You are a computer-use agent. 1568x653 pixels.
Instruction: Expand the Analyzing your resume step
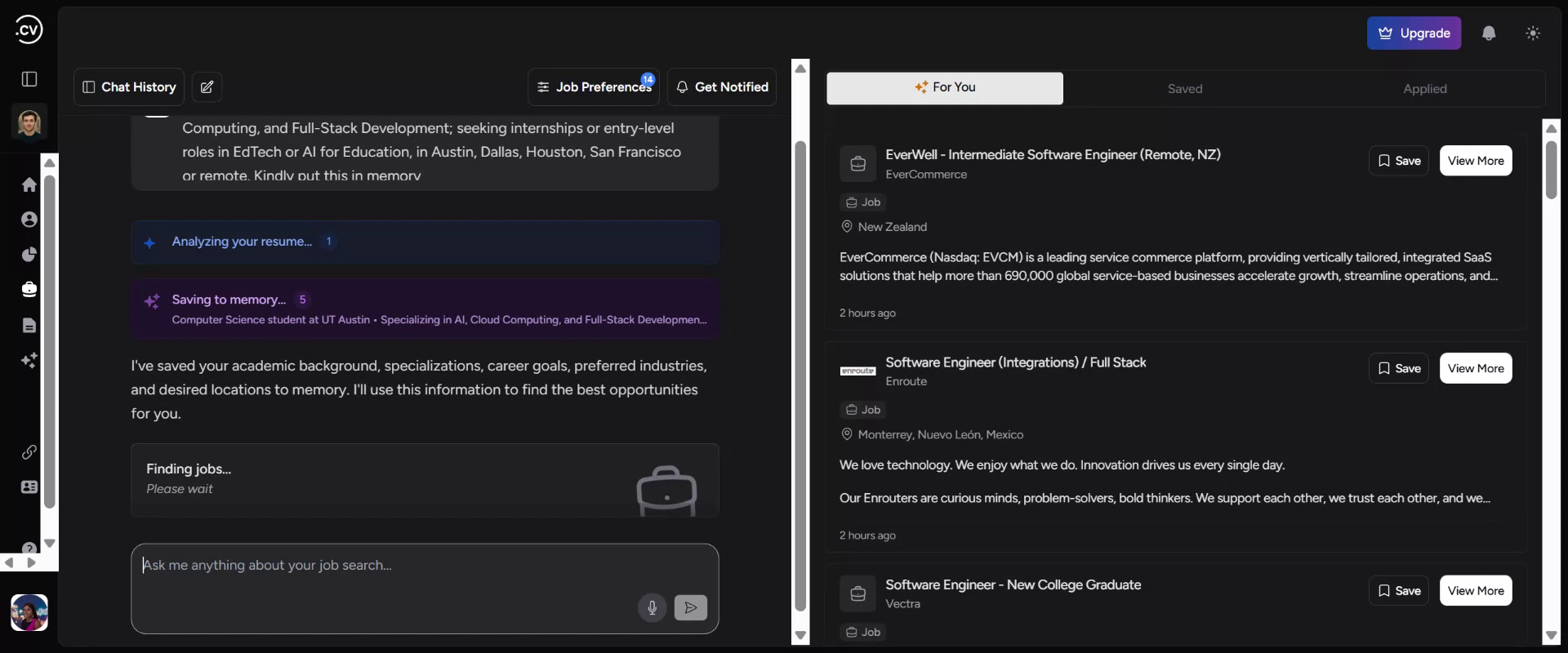(425, 242)
